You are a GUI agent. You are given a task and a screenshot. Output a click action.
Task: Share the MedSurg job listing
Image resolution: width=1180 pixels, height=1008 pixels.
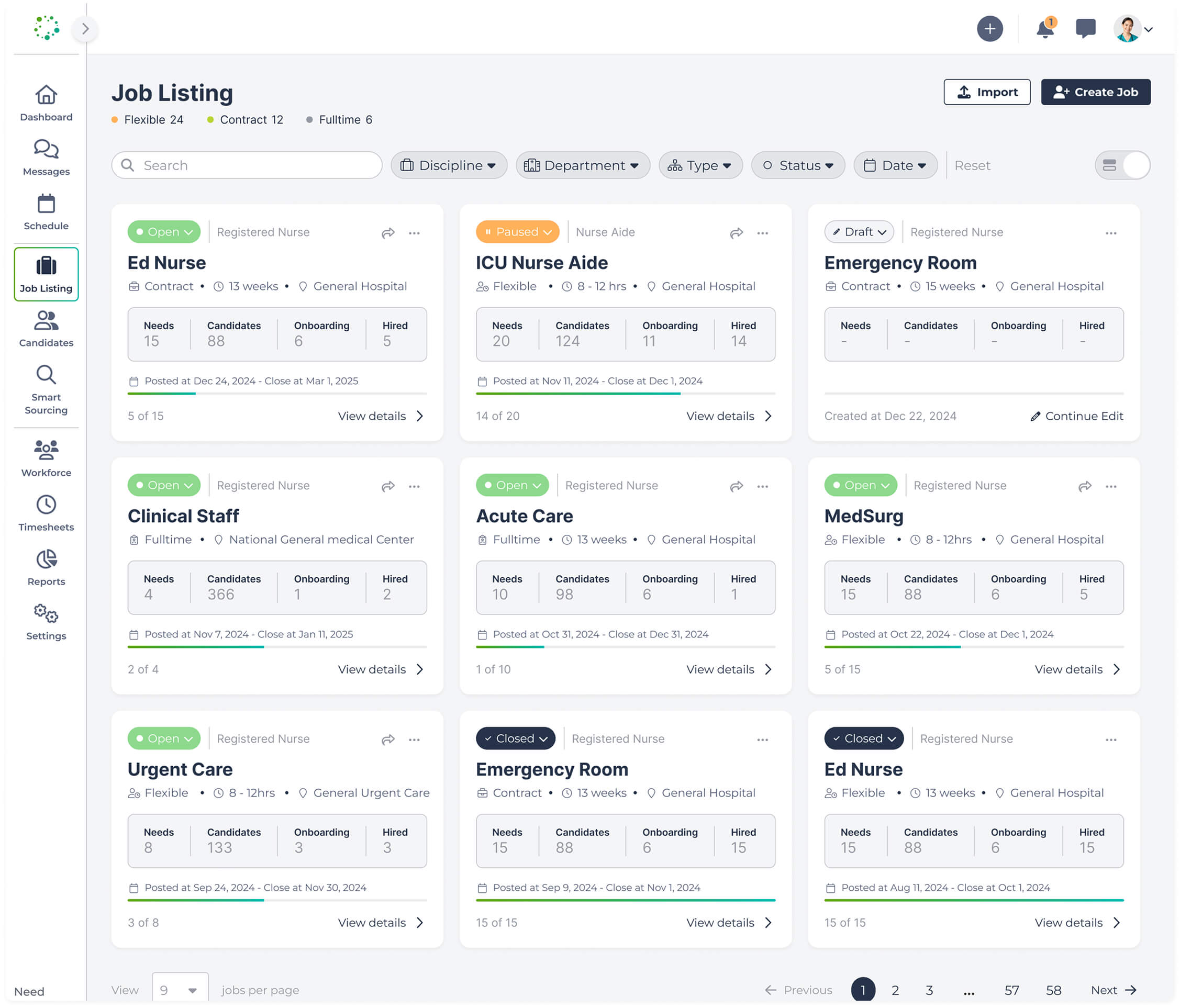(x=1084, y=486)
